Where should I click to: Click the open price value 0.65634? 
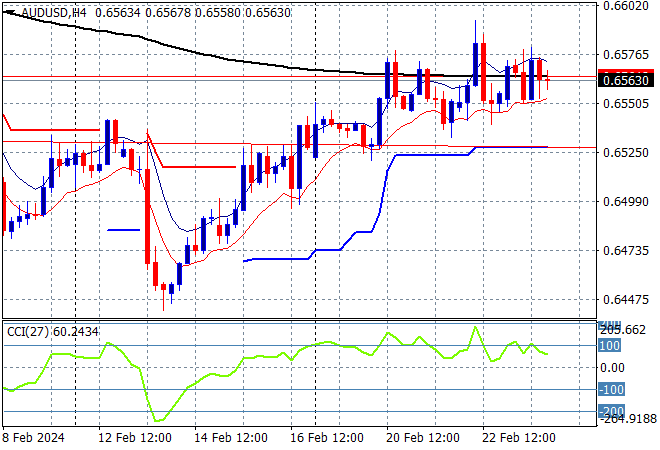118,13
